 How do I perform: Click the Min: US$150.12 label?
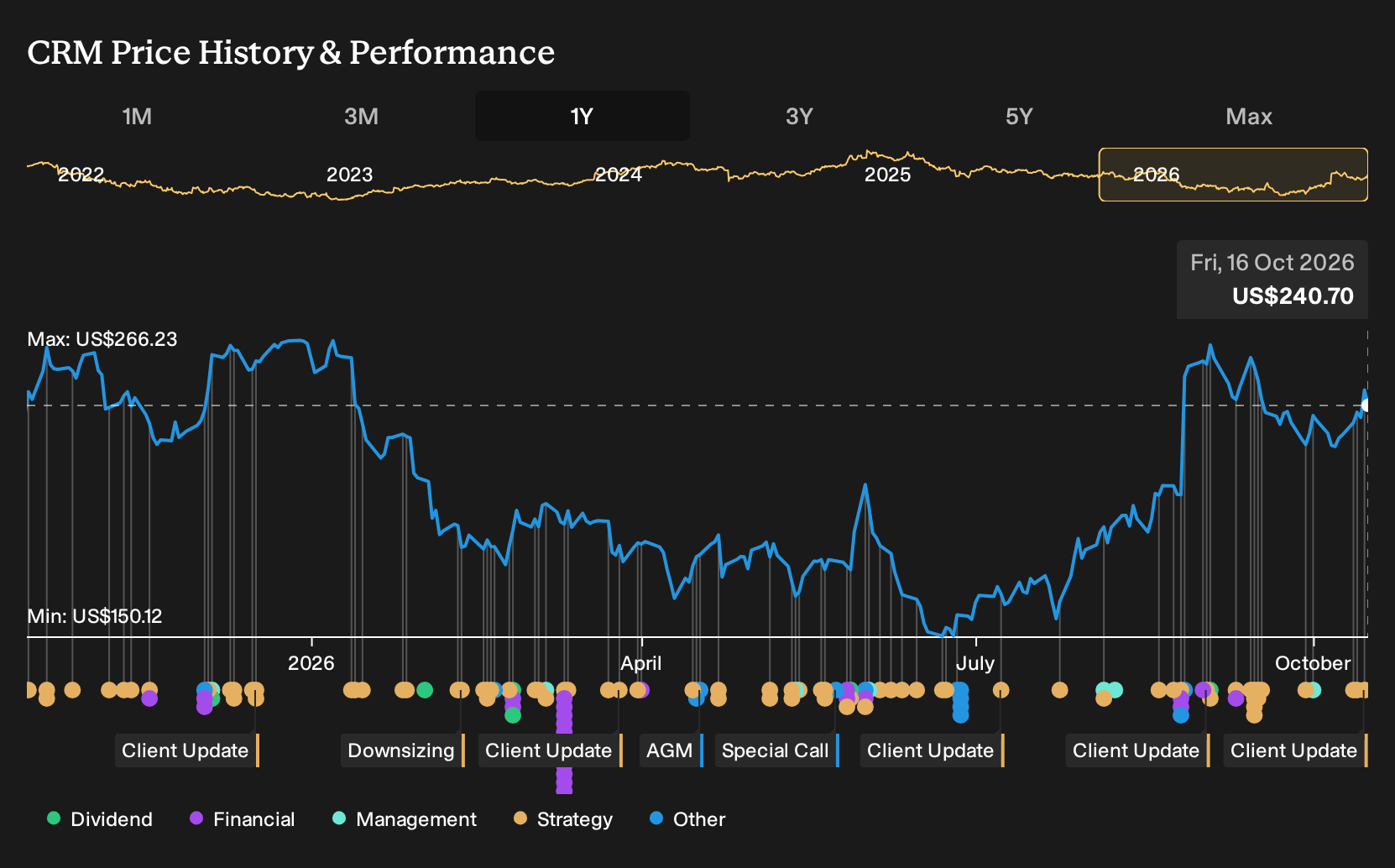coord(95,616)
